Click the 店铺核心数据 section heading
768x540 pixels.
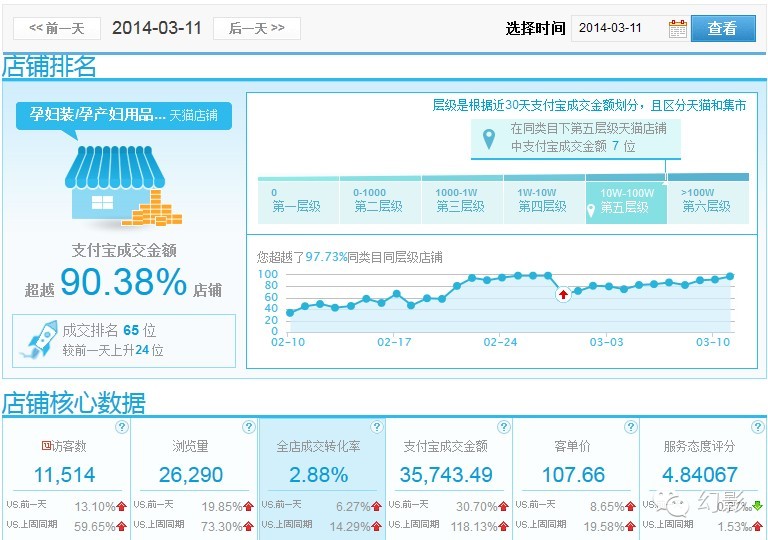pyautogui.click(x=73, y=403)
